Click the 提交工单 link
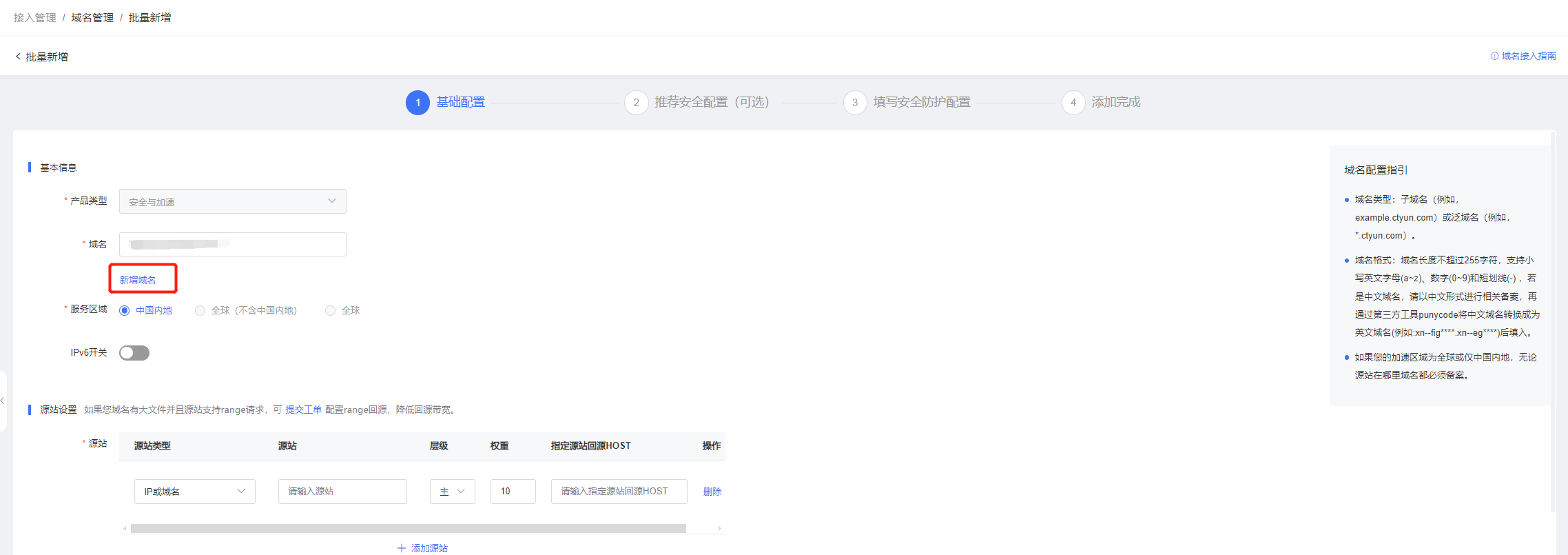The width and height of the screenshot is (1568, 555). click(303, 410)
